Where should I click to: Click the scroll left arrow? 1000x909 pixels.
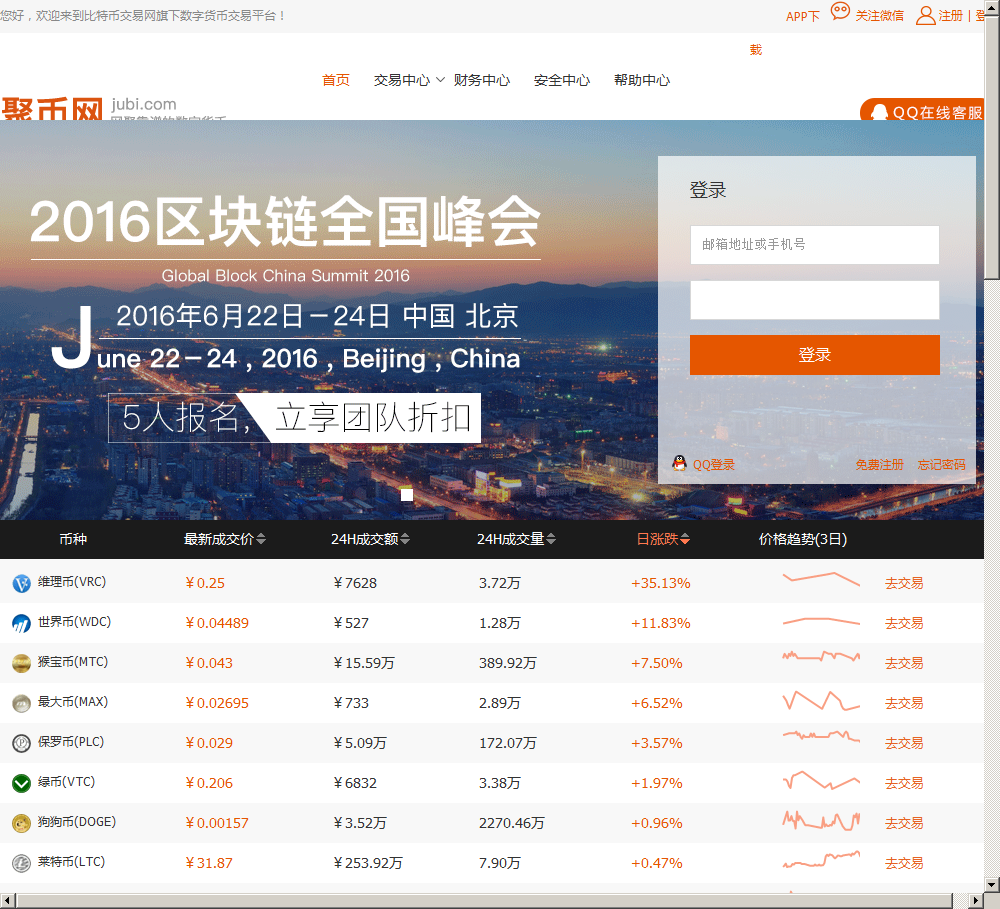(7, 901)
